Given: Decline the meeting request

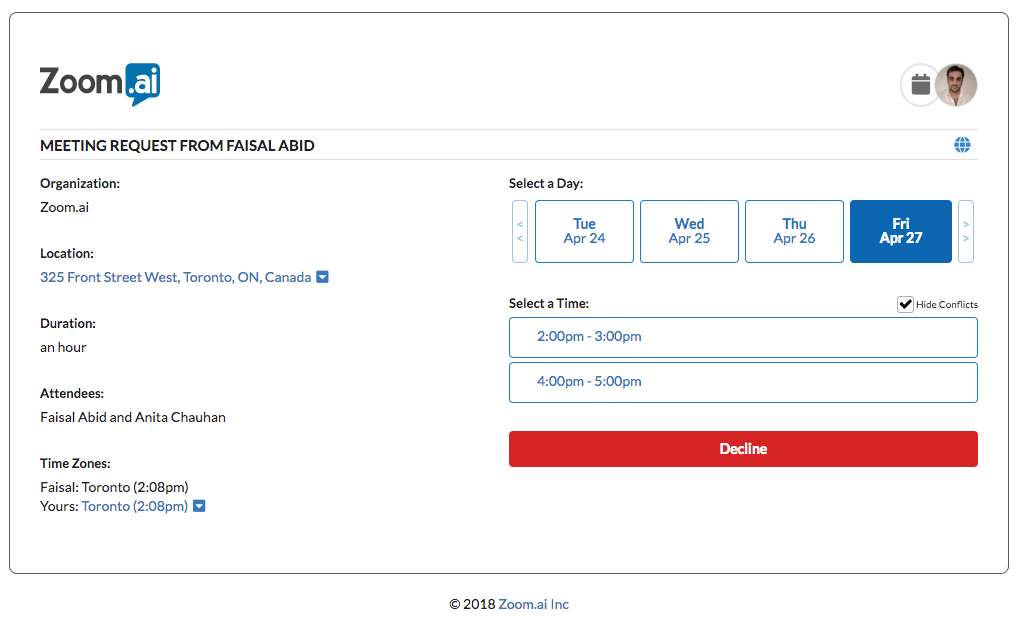Looking at the screenshot, I should coord(743,449).
